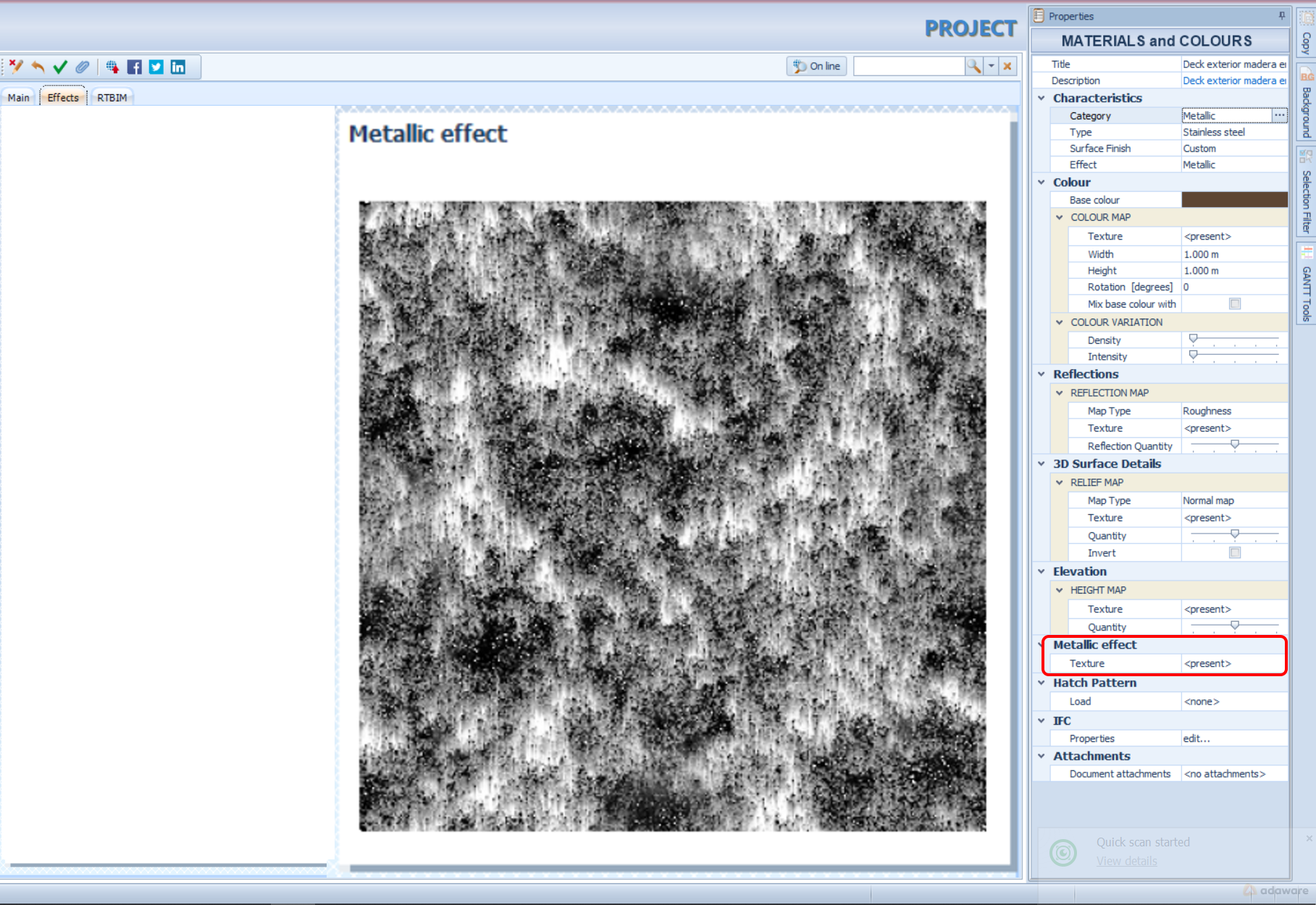Image resolution: width=1316 pixels, height=905 pixels.
Task: Click the Description value field
Action: click(x=1234, y=80)
